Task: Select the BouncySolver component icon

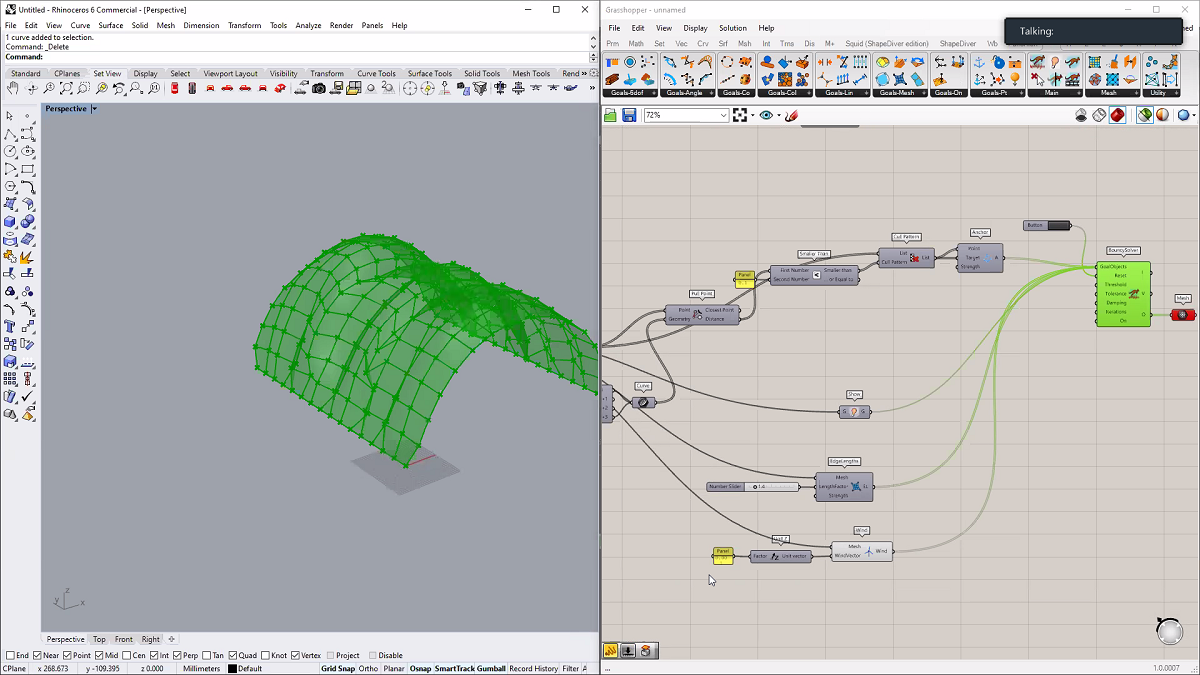Action: [x=1125, y=293]
